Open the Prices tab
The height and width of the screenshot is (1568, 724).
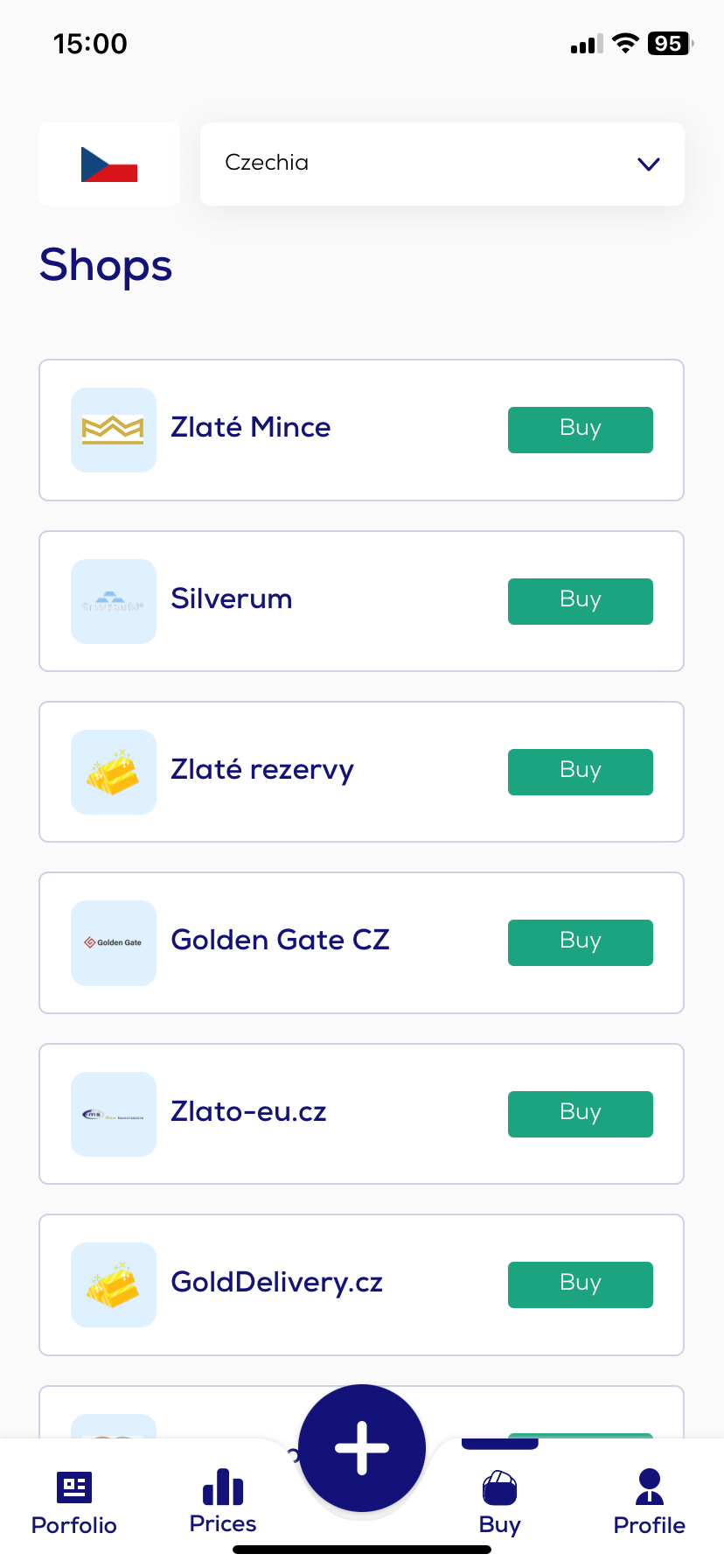pyautogui.click(x=223, y=1501)
